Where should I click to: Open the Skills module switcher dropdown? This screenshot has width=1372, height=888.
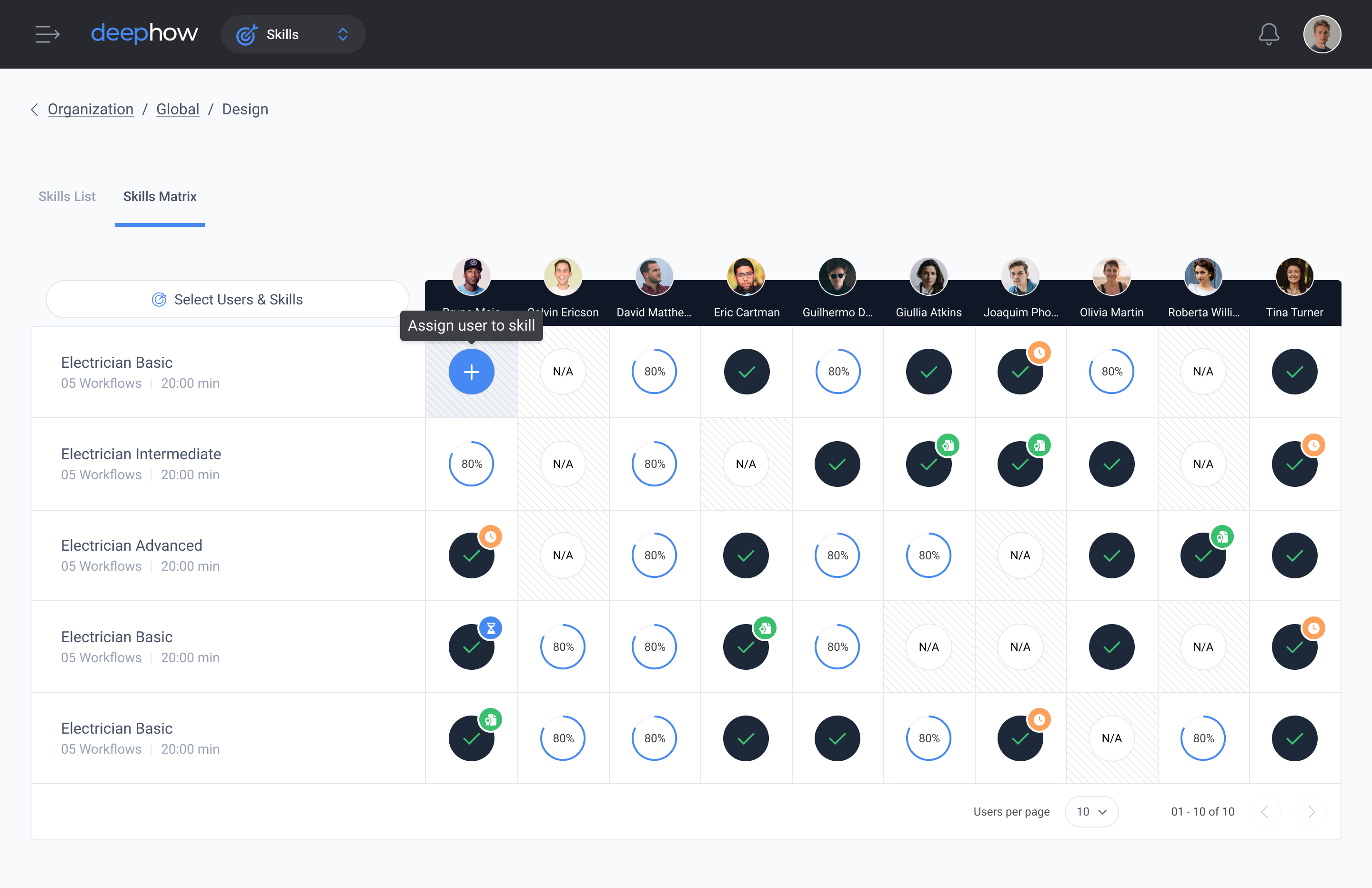(293, 35)
